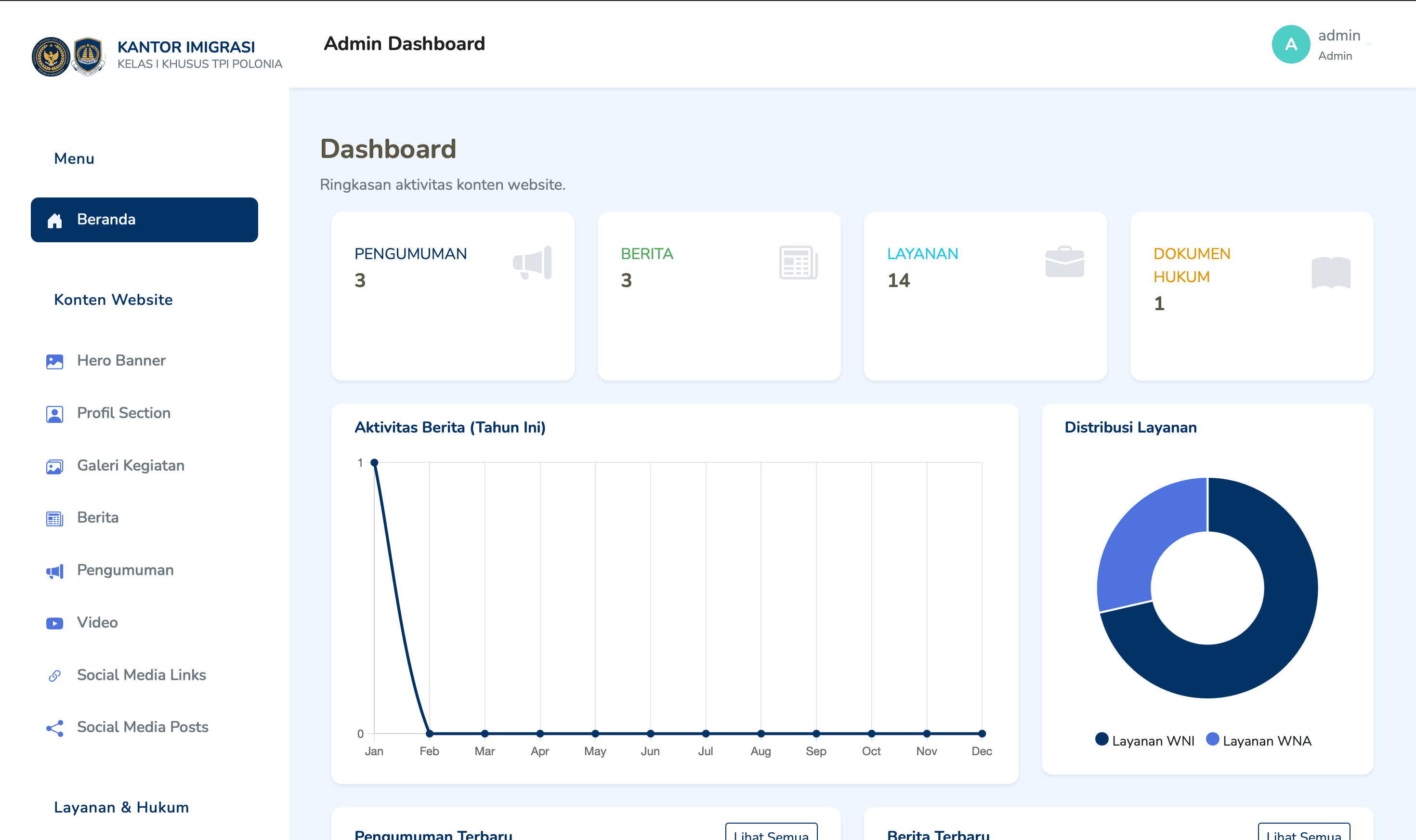This screenshot has width=1416, height=840.
Task: Open the Pengumuman menu item
Action: 125,570
